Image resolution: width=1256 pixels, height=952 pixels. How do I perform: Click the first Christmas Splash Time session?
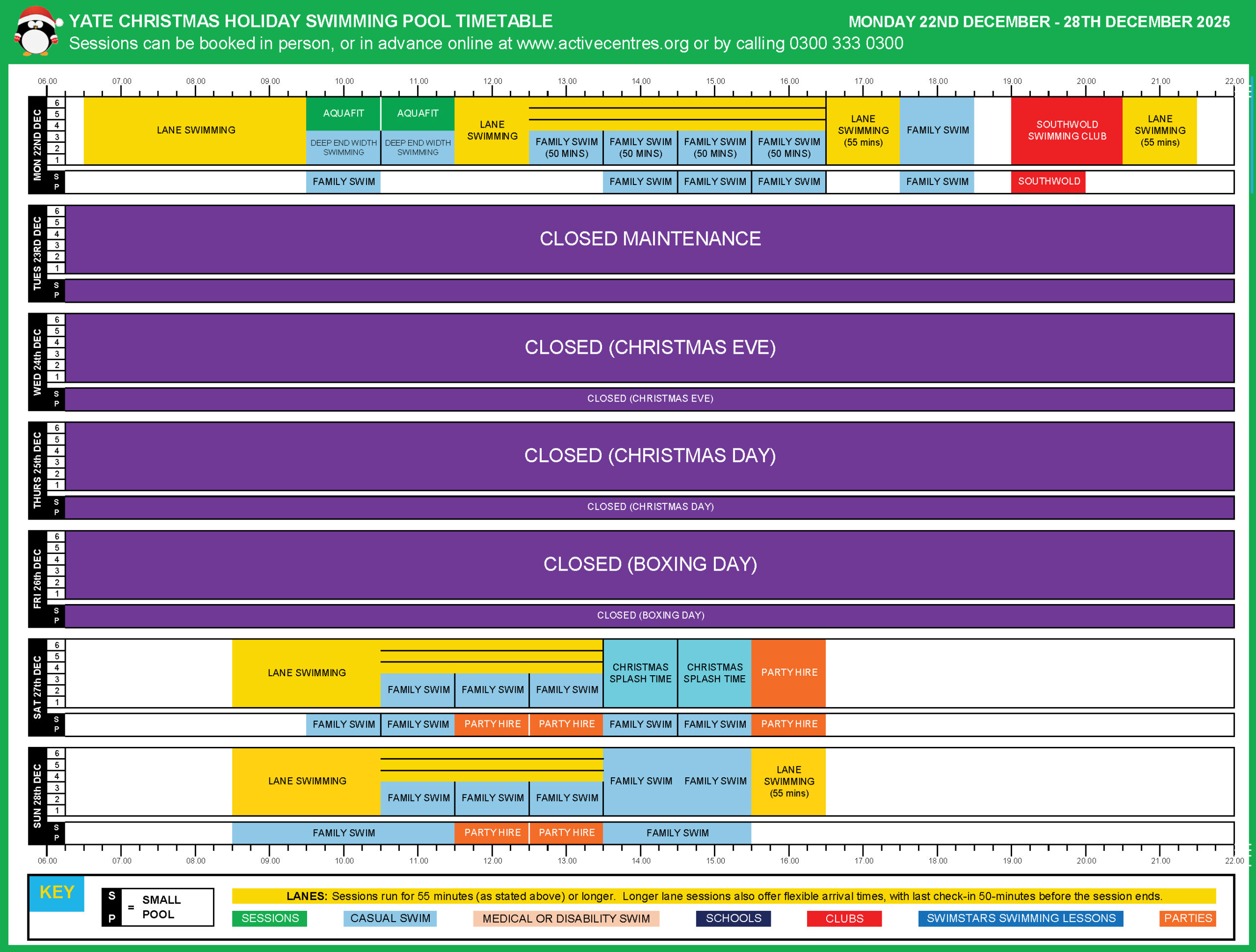[640, 673]
